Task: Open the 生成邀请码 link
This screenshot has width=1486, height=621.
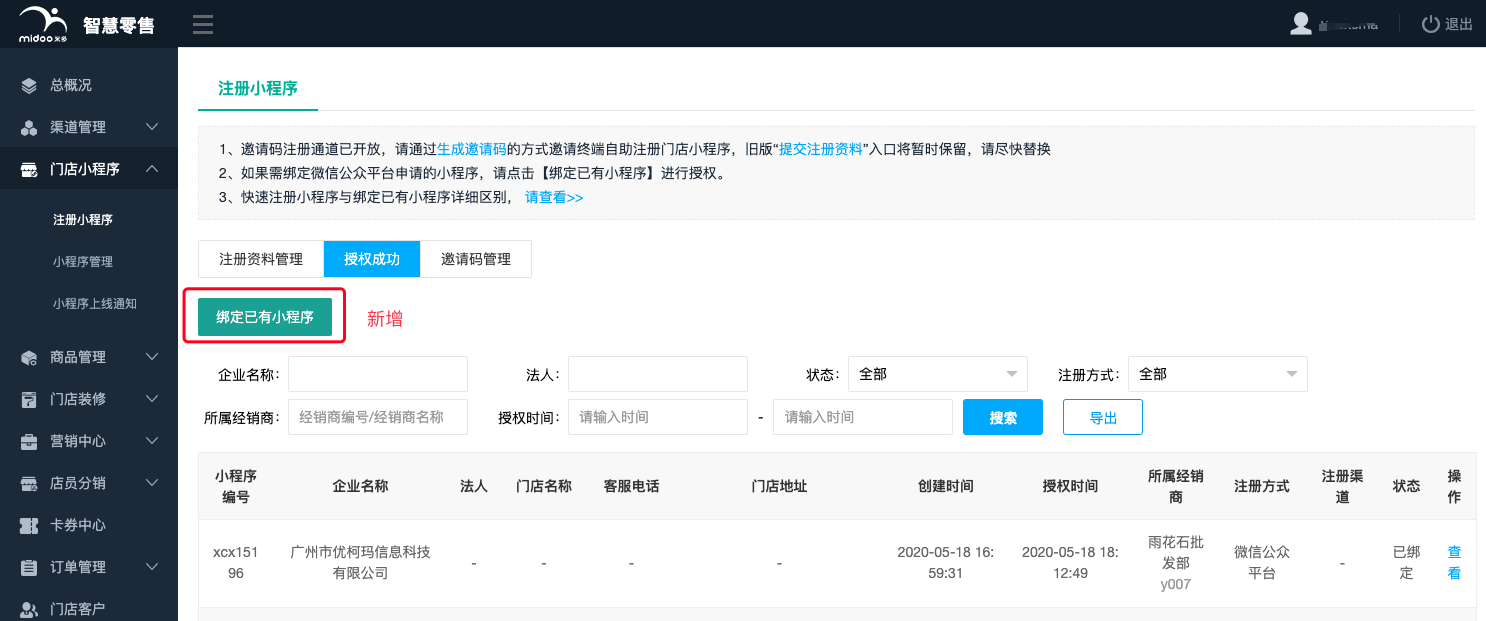Action: click(471, 149)
